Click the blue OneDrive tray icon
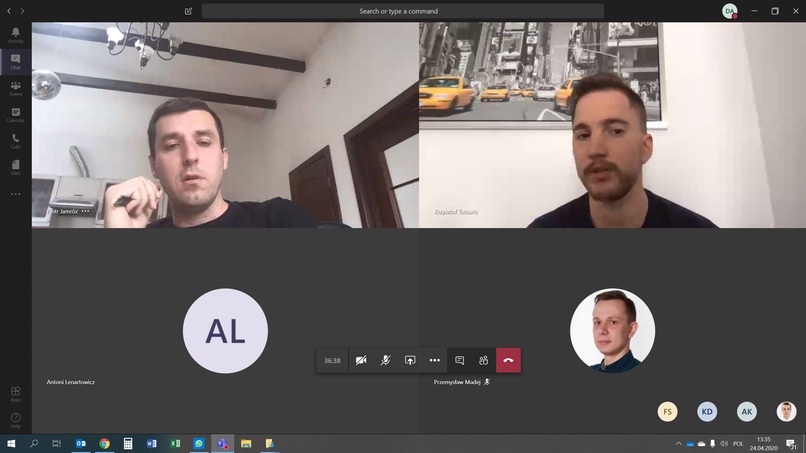This screenshot has width=806, height=453. [690, 444]
